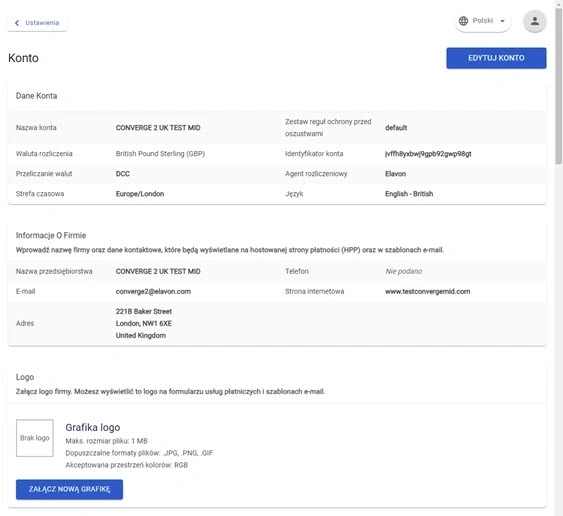Click the back chevron icon next to Ustawienia
563x516 pixels.
tap(17, 23)
